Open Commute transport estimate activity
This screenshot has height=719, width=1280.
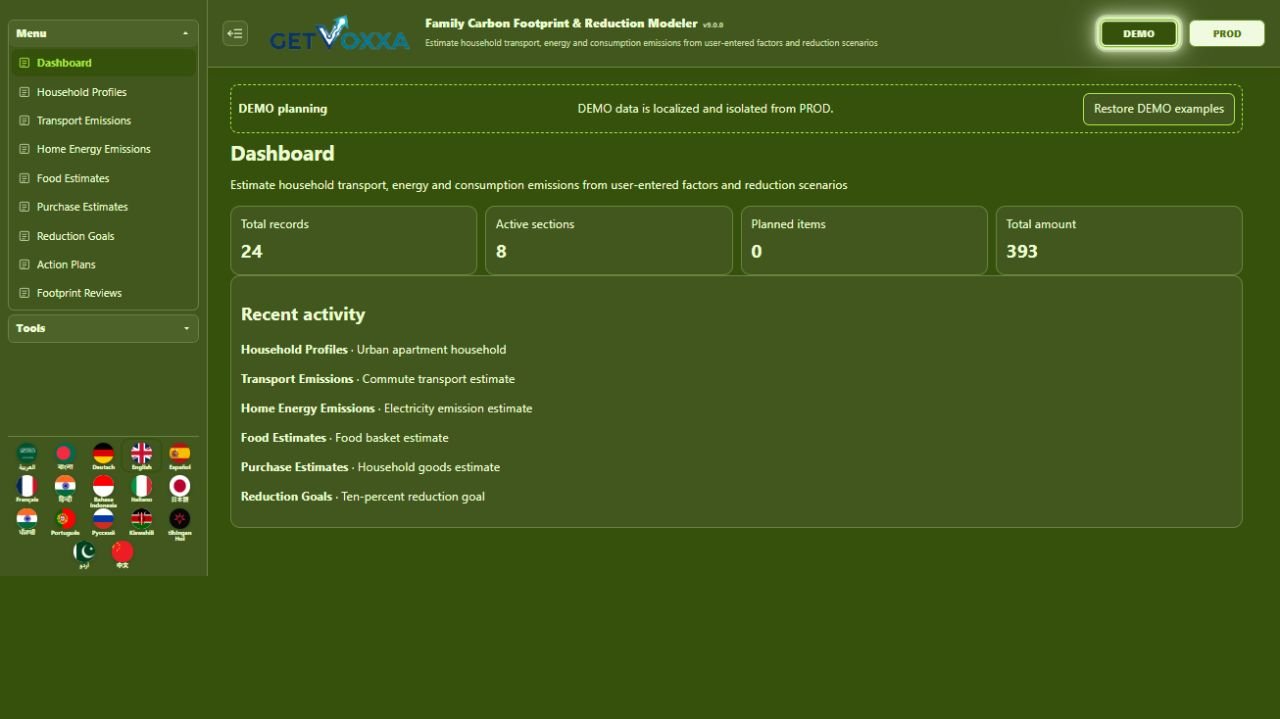pyautogui.click(x=438, y=379)
